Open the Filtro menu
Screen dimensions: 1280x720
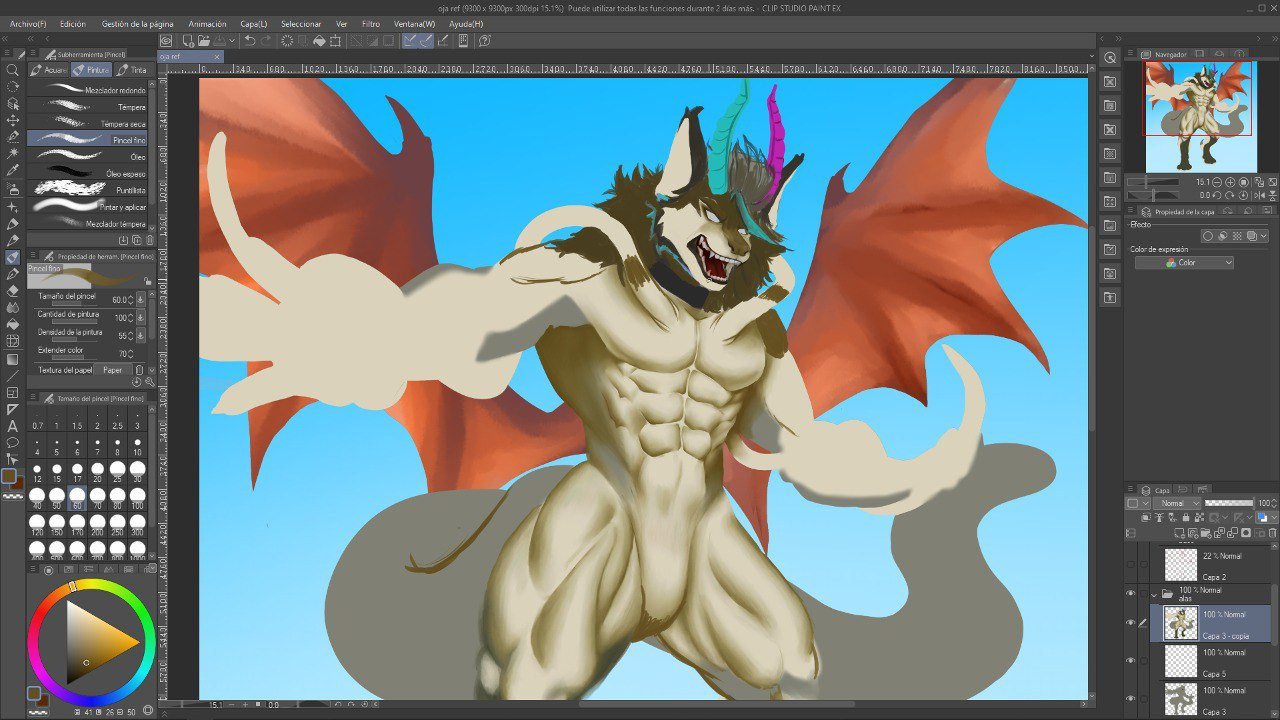(371, 23)
